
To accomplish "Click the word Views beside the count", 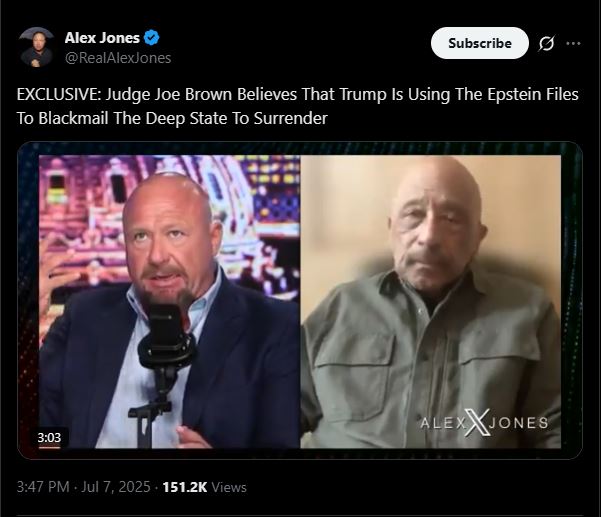I will 229,487.
